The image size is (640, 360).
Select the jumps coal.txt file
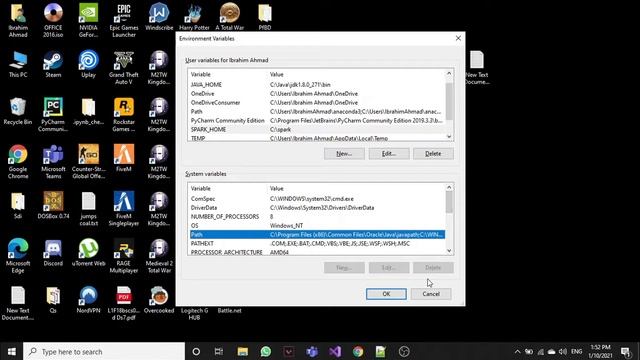pos(88,209)
